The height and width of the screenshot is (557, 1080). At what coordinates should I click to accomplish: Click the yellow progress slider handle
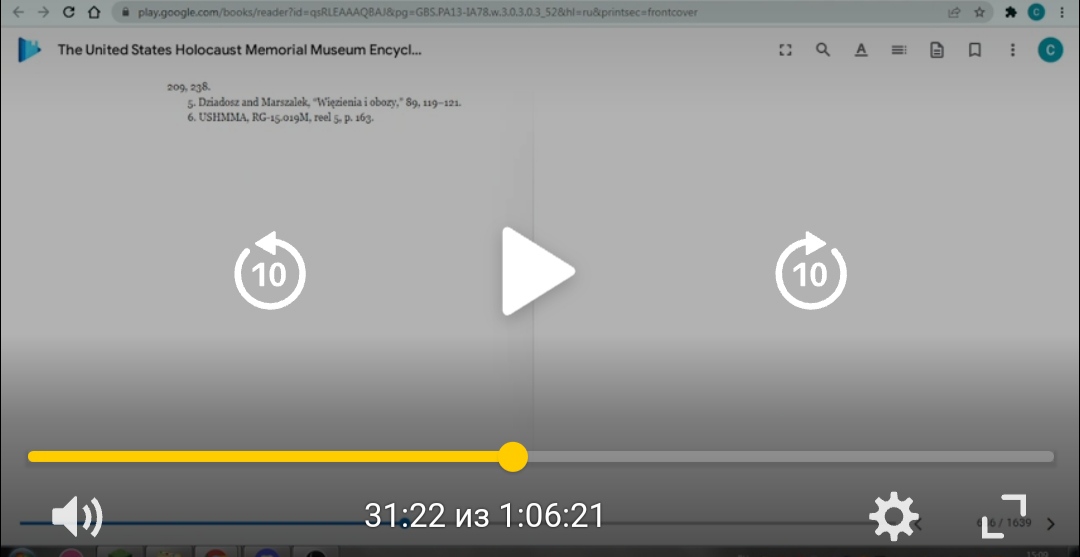pyautogui.click(x=512, y=456)
